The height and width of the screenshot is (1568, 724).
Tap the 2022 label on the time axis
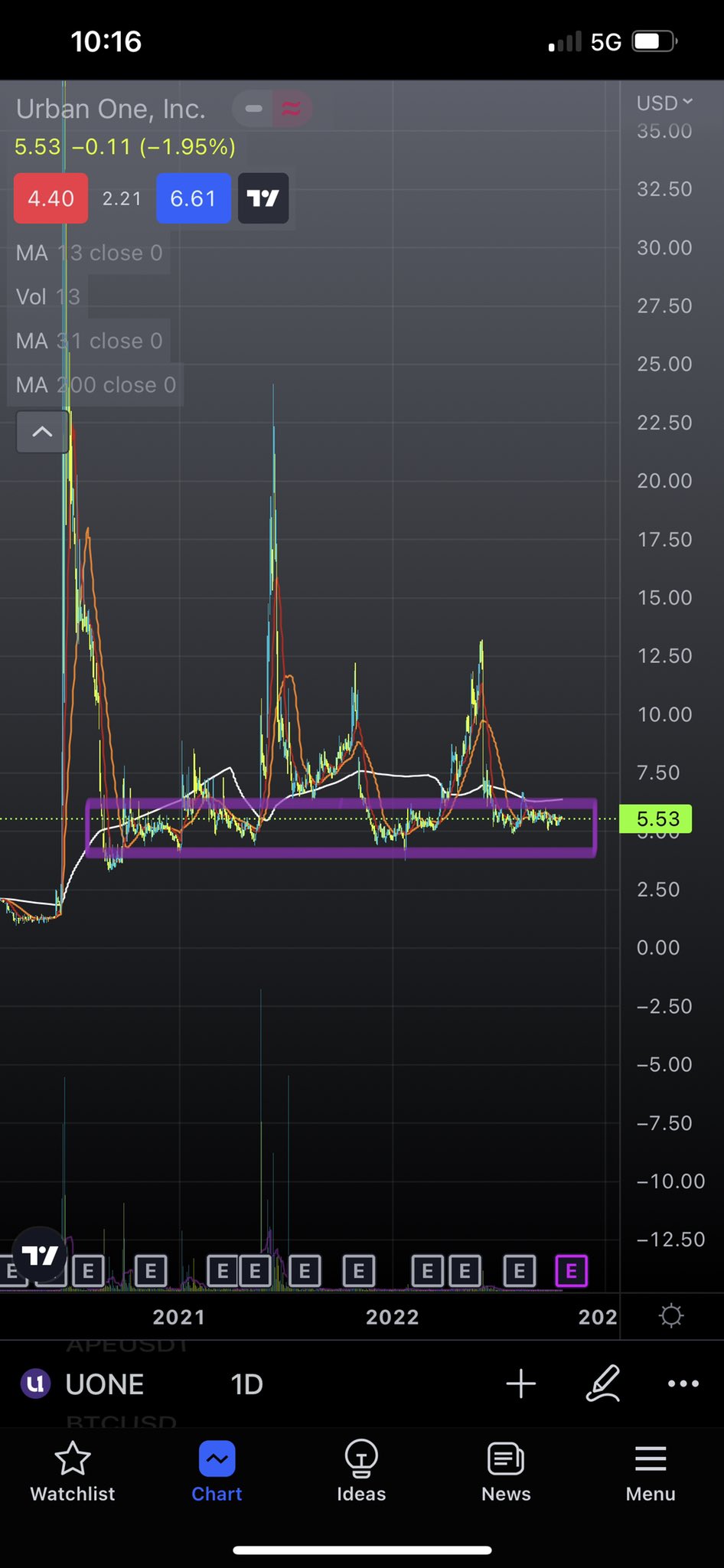pos(393,1317)
